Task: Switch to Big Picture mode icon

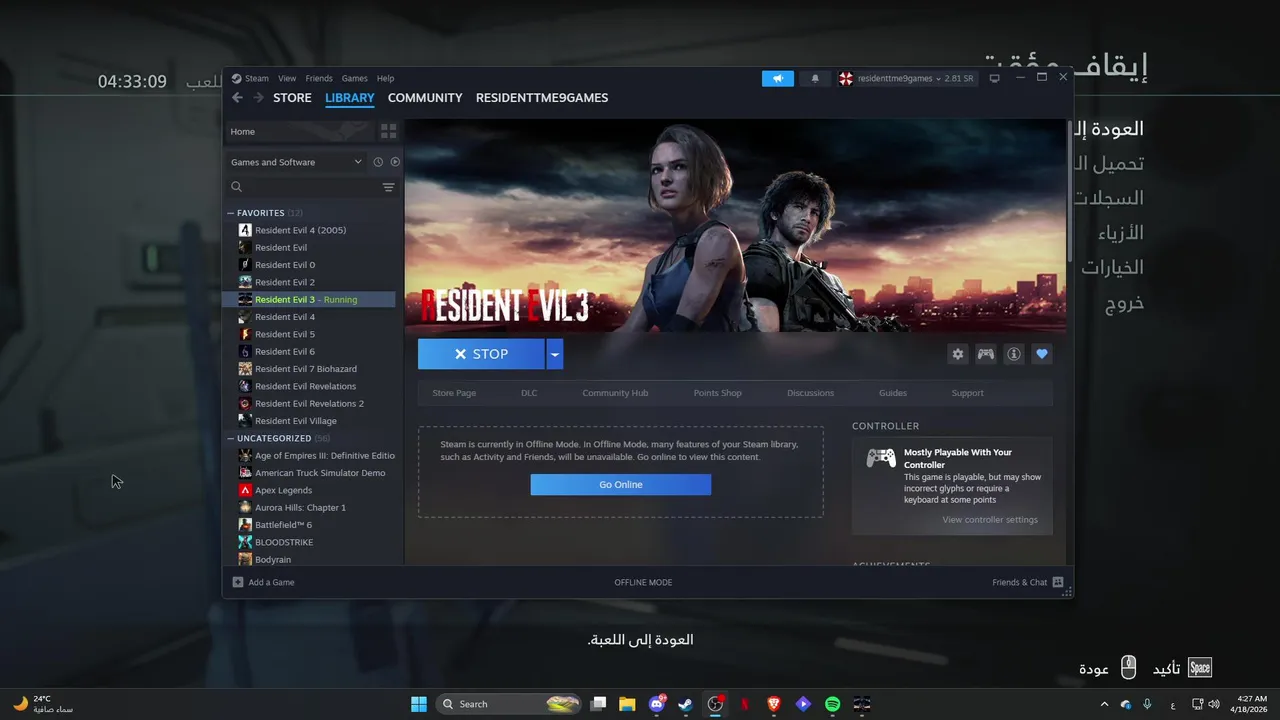Action: click(x=994, y=78)
